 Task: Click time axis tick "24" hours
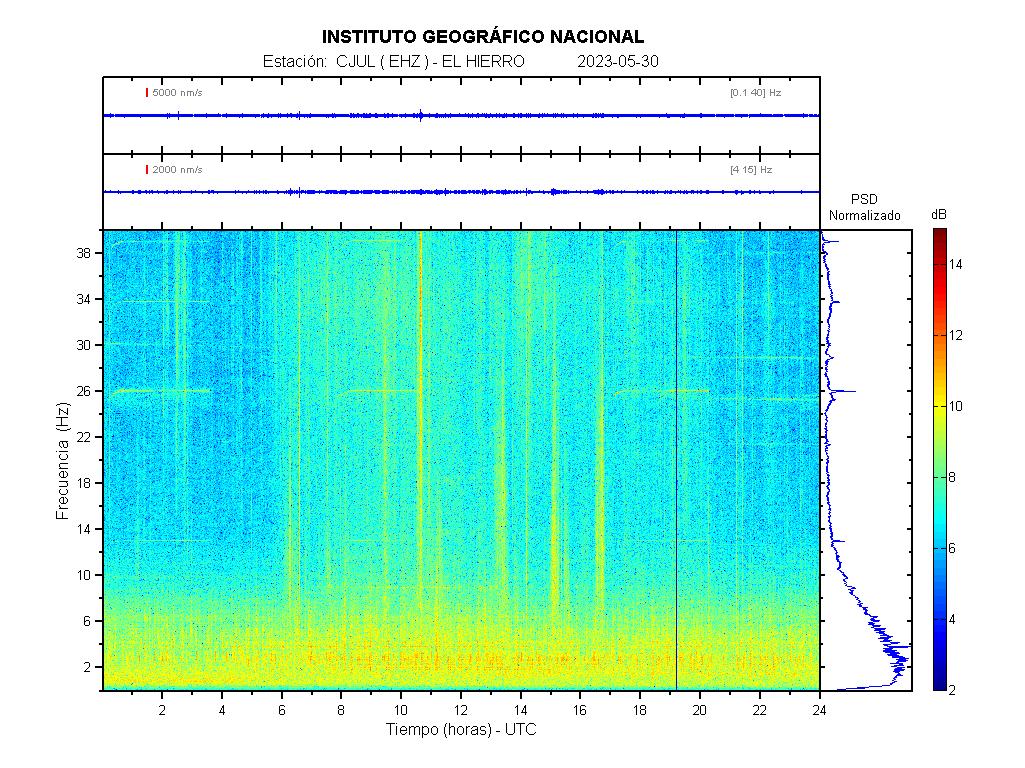pos(819,710)
